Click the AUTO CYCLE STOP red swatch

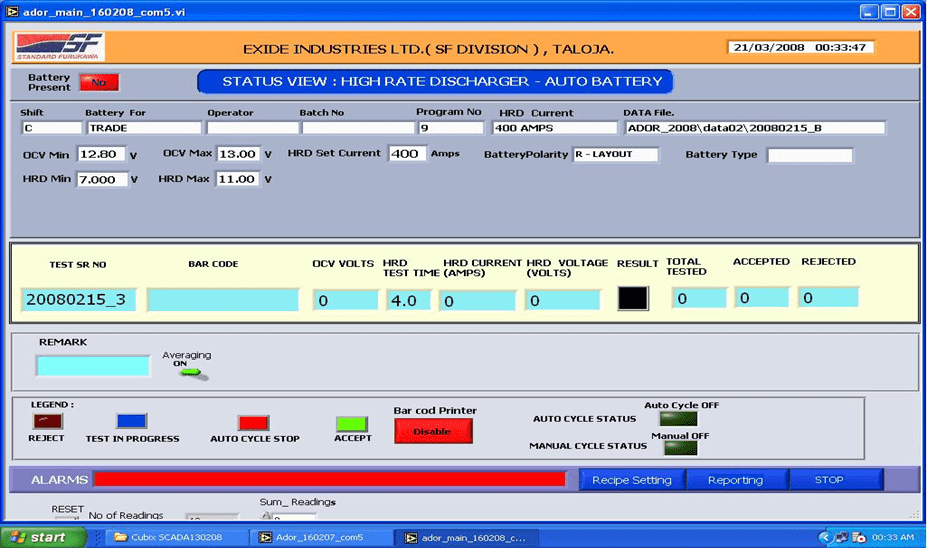click(x=253, y=423)
